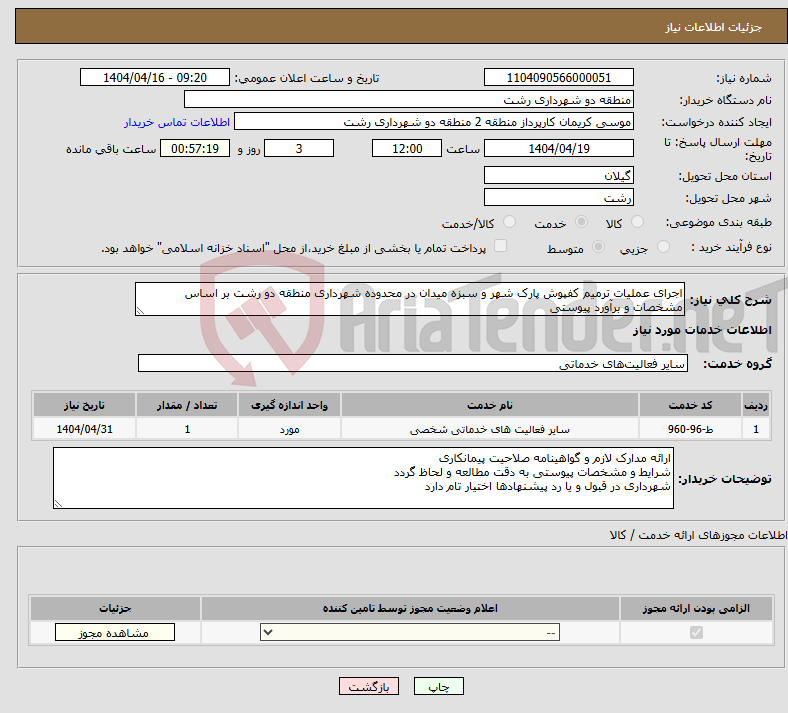Click the need number field 1104090566000051
The height and width of the screenshot is (713, 788).
click(559, 77)
